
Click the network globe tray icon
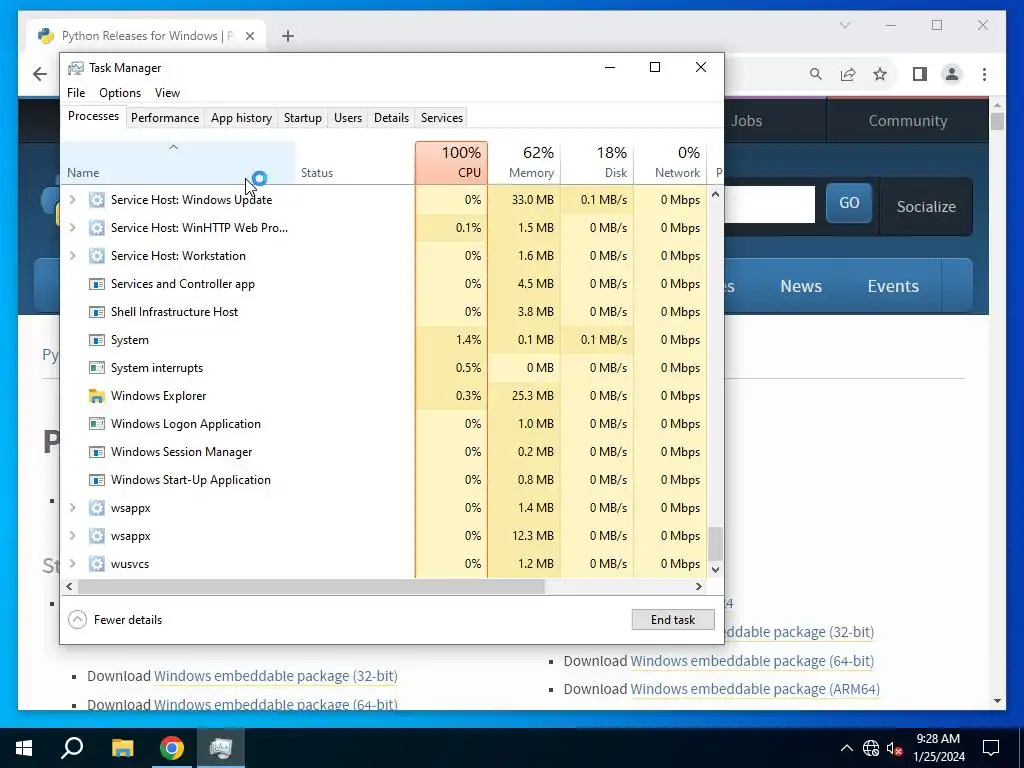tap(871, 748)
